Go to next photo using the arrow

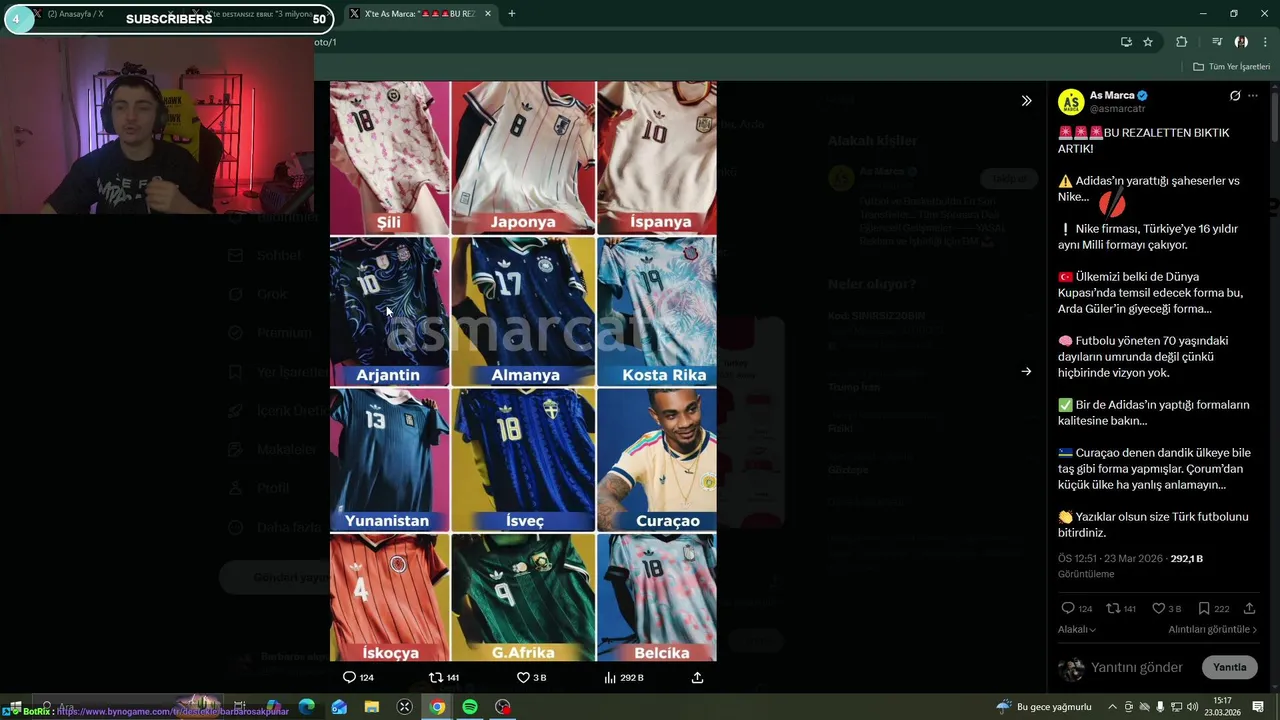click(x=1026, y=371)
